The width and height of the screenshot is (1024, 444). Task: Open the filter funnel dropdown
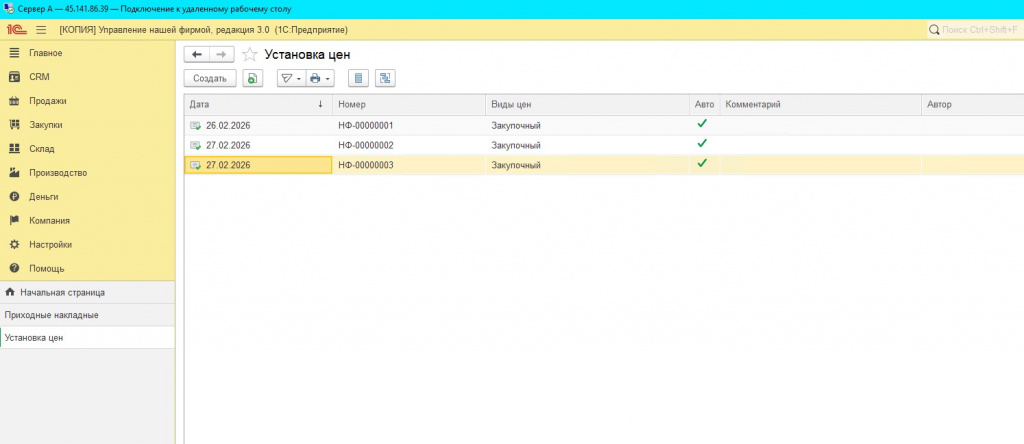coord(291,78)
